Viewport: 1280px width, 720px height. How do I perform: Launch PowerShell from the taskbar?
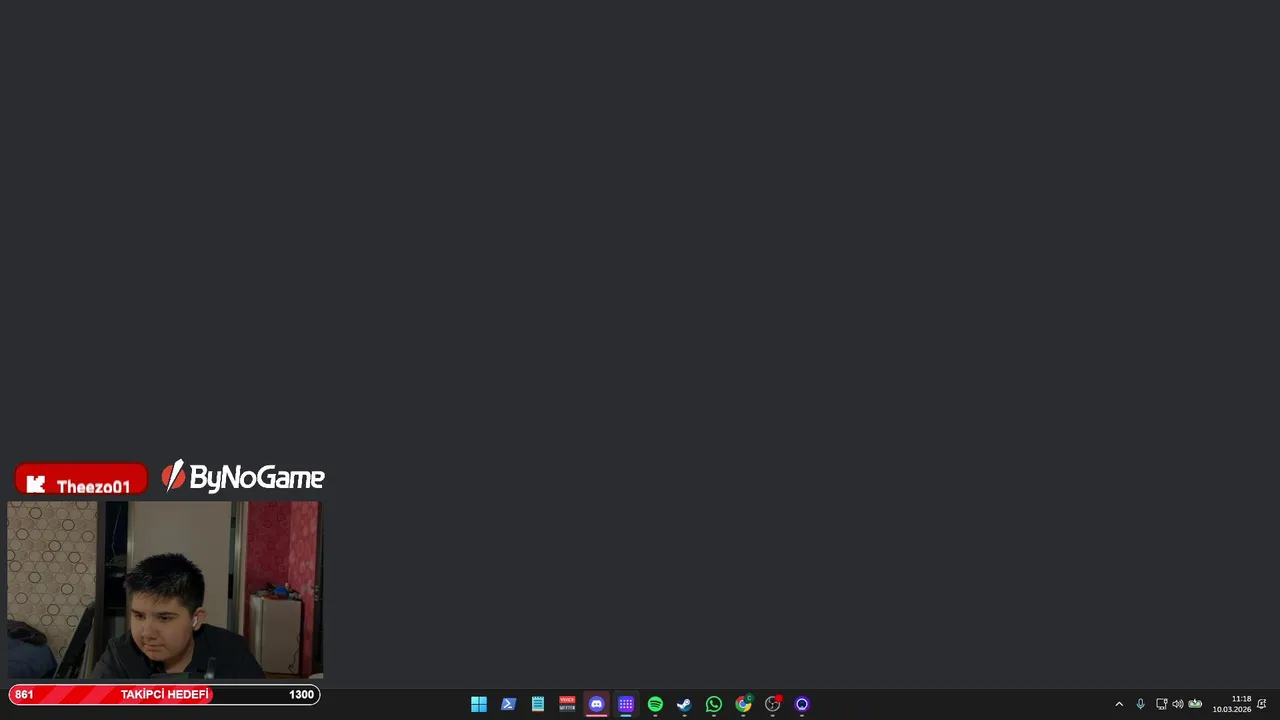tap(508, 704)
